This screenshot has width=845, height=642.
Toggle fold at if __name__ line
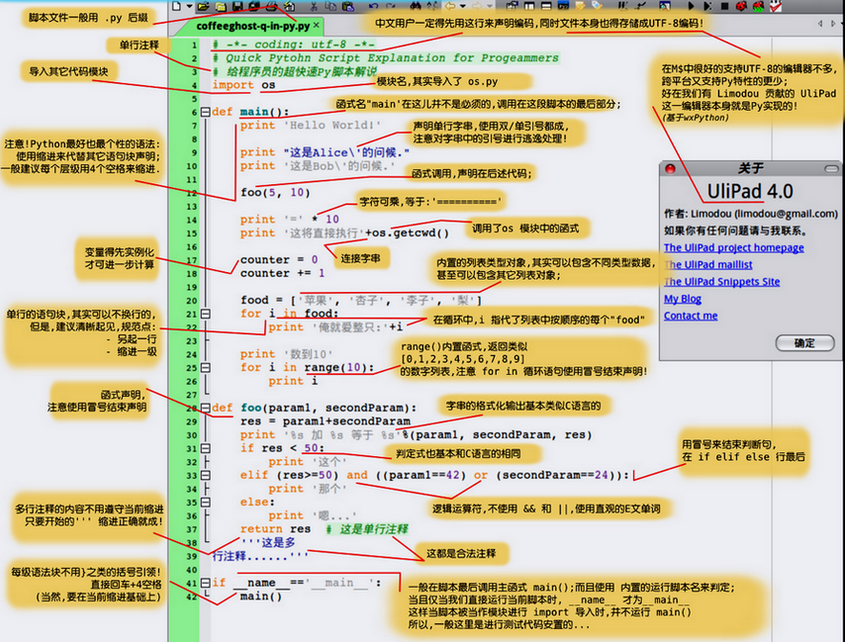point(205,583)
